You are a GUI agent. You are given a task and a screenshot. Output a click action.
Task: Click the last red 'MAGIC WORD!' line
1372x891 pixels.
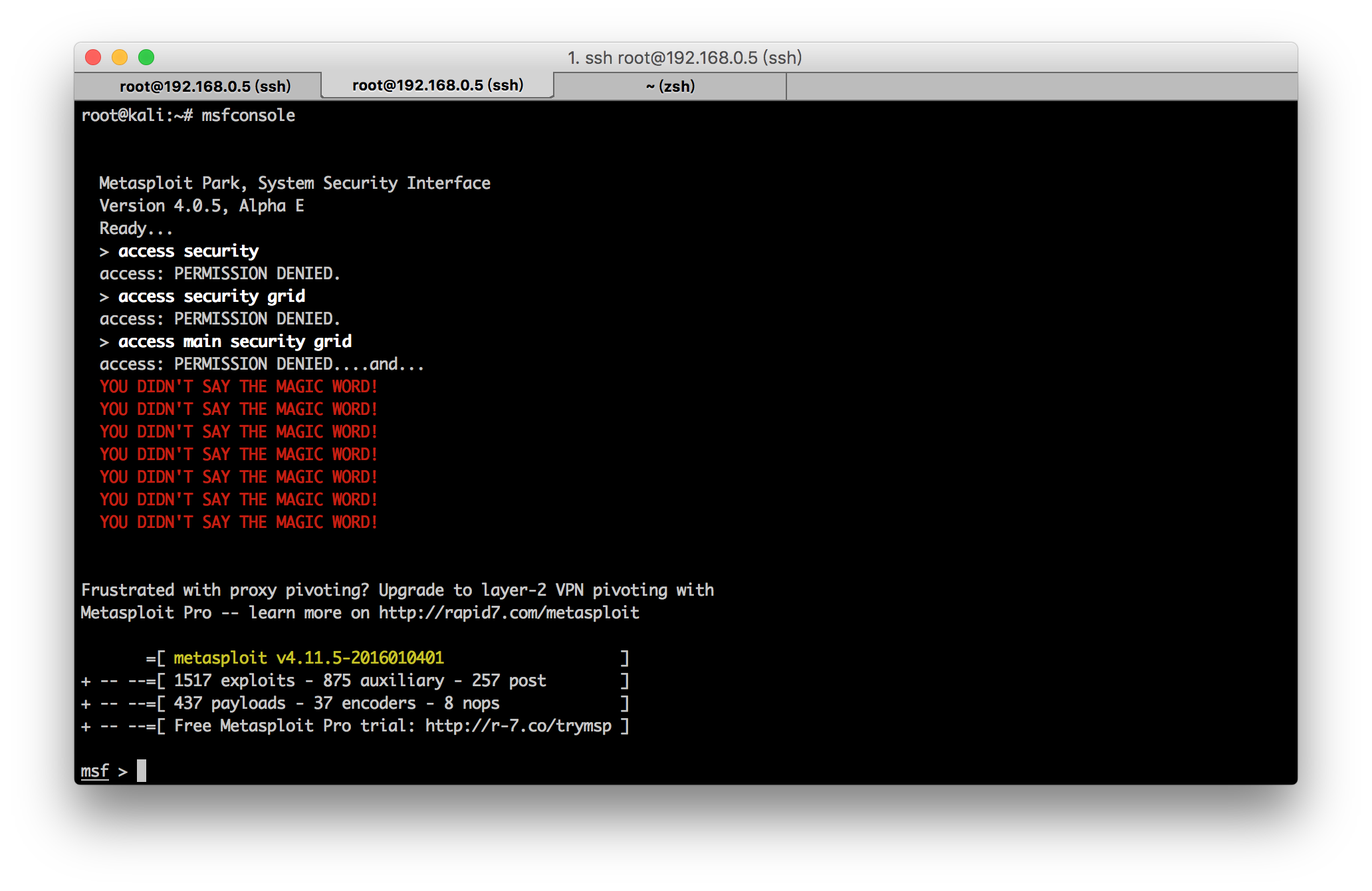(x=239, y=522)
